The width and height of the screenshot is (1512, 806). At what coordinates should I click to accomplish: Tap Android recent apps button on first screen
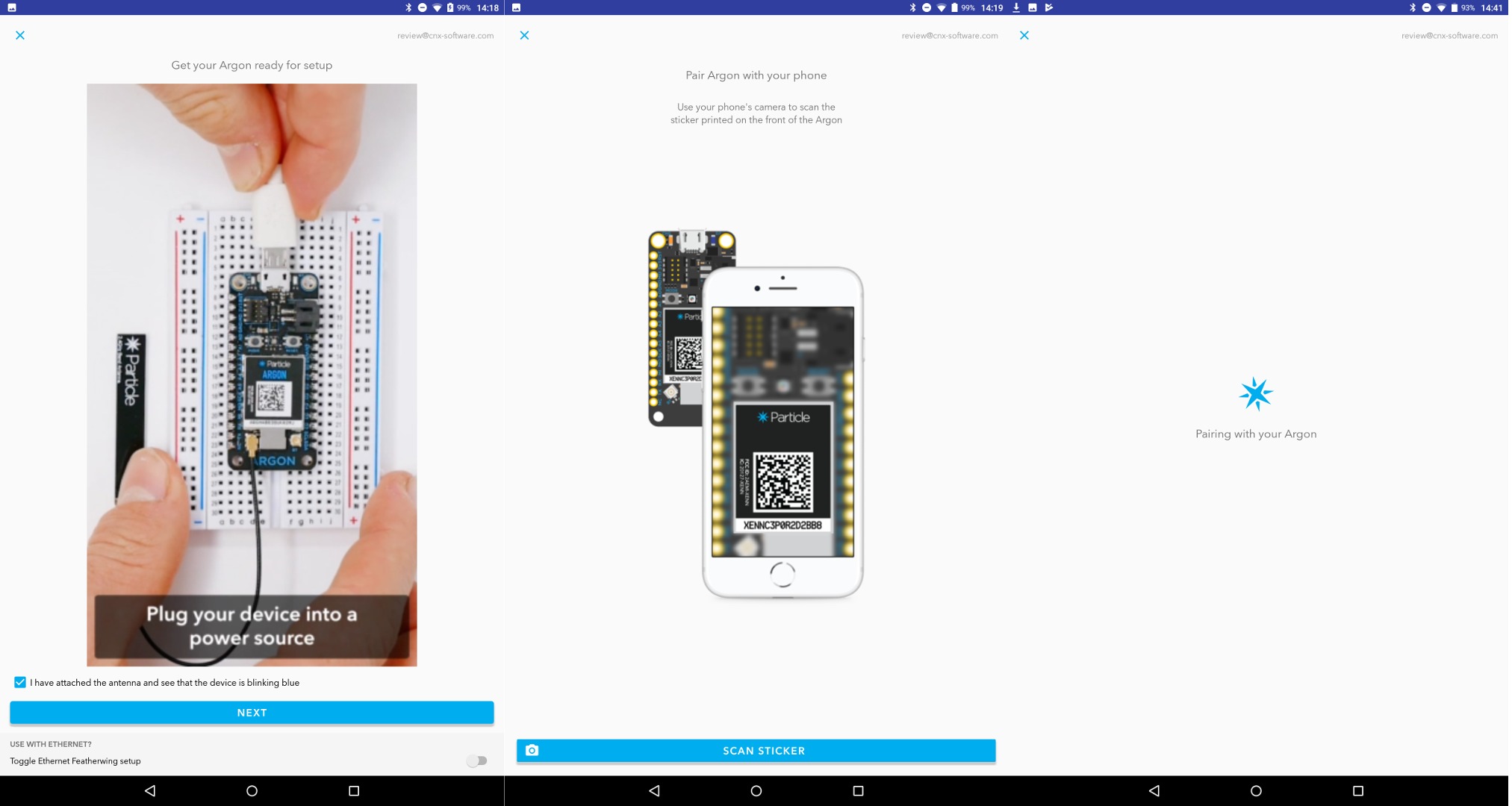coord(354,790)
